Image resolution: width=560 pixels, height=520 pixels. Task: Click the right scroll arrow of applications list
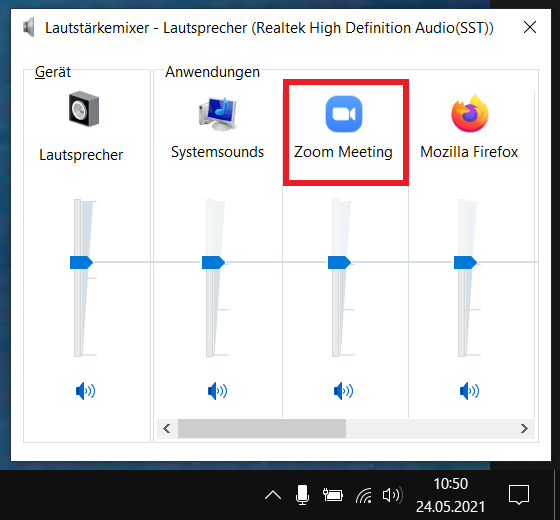click(x=524, y=428)
